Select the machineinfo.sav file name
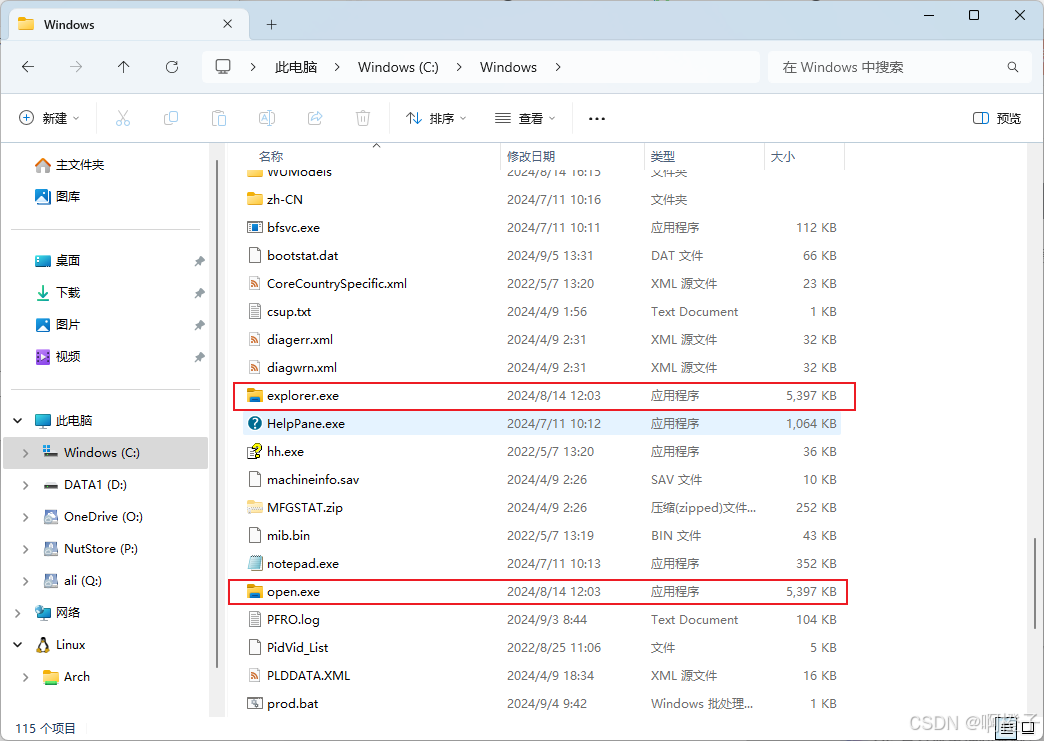Viewport: 1044px width, 741px height. click(313, 479)
